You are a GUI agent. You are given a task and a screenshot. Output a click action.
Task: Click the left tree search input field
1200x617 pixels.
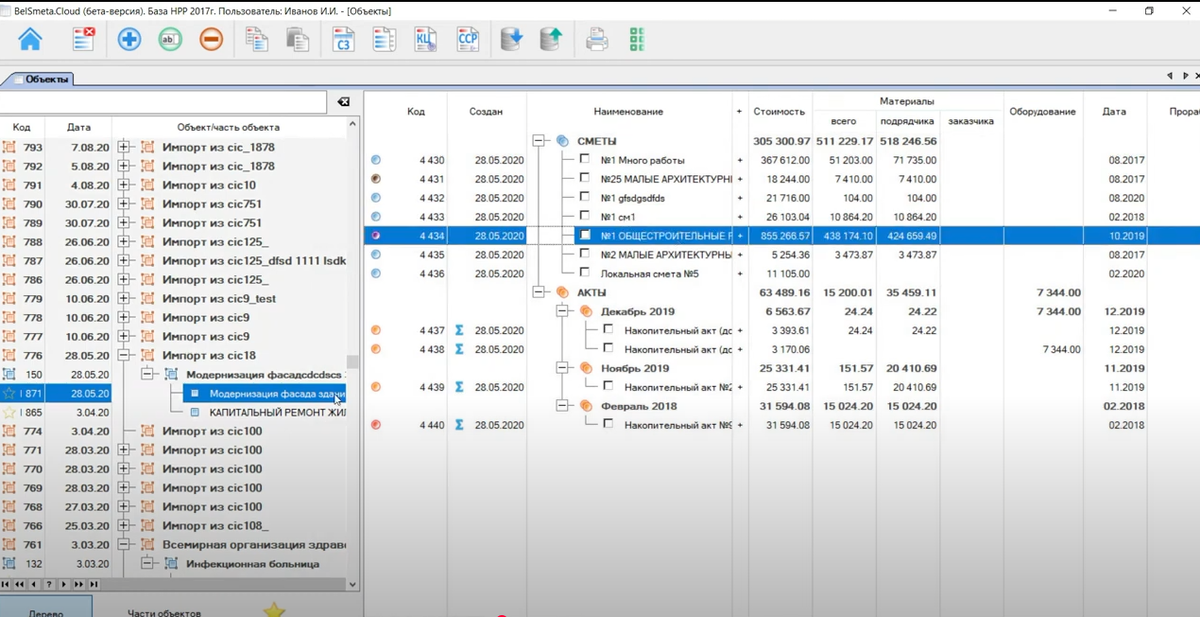click(163, 102)
